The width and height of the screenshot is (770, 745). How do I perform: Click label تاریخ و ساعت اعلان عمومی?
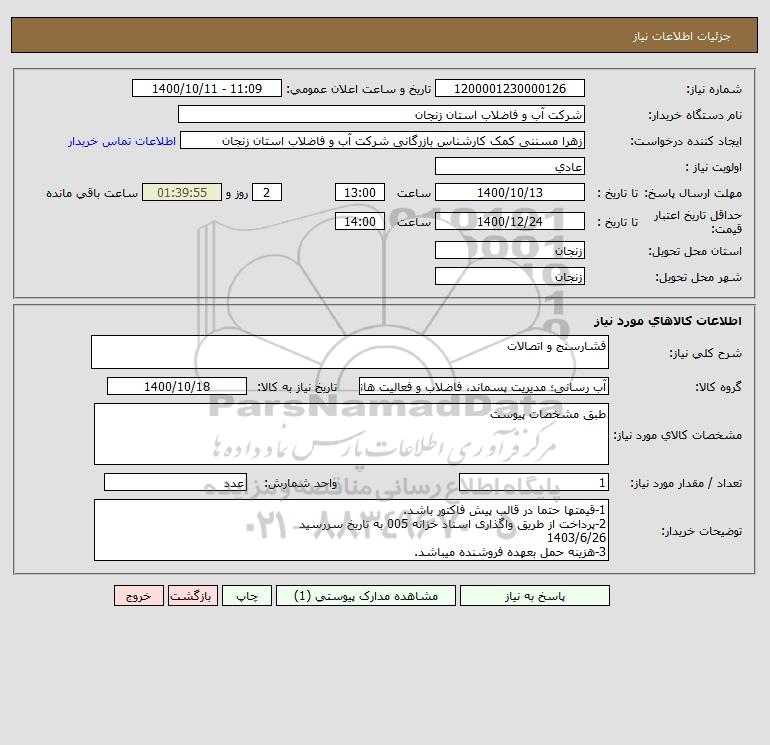(x=358, y=89)
